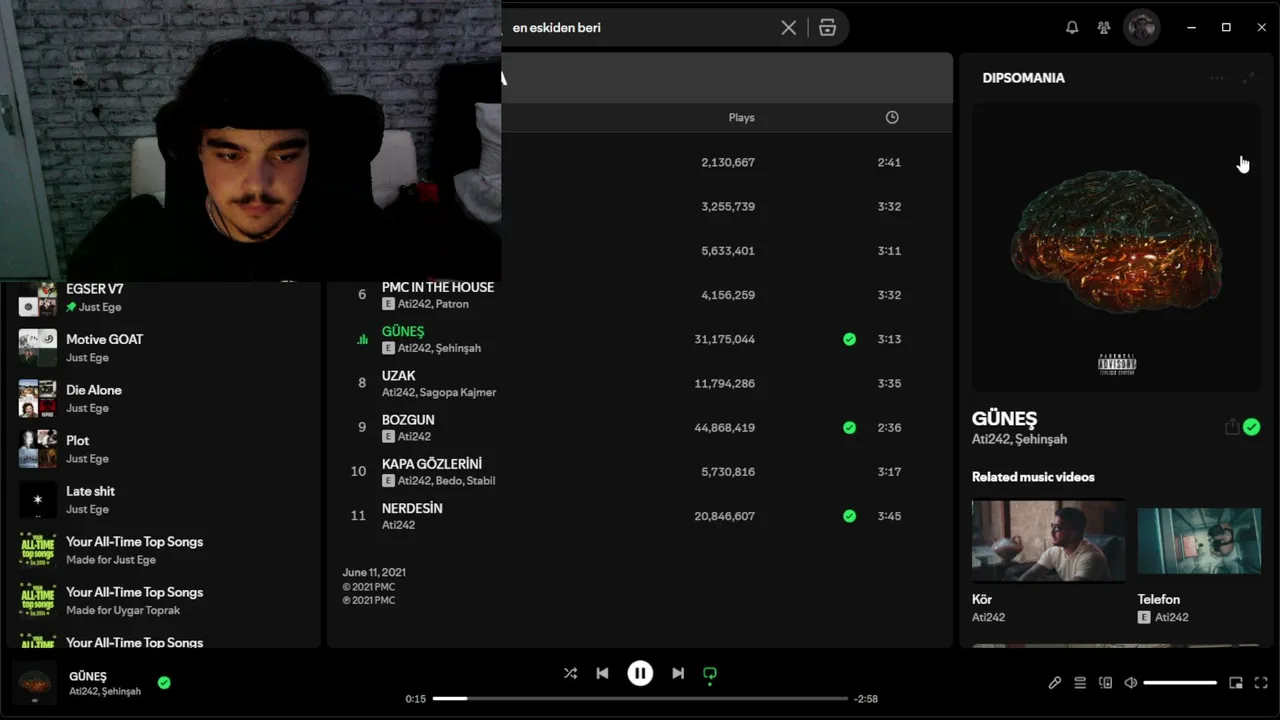Select the Motive GOAT playlist cover
The image size is (1280, 720).
point(38,348)
